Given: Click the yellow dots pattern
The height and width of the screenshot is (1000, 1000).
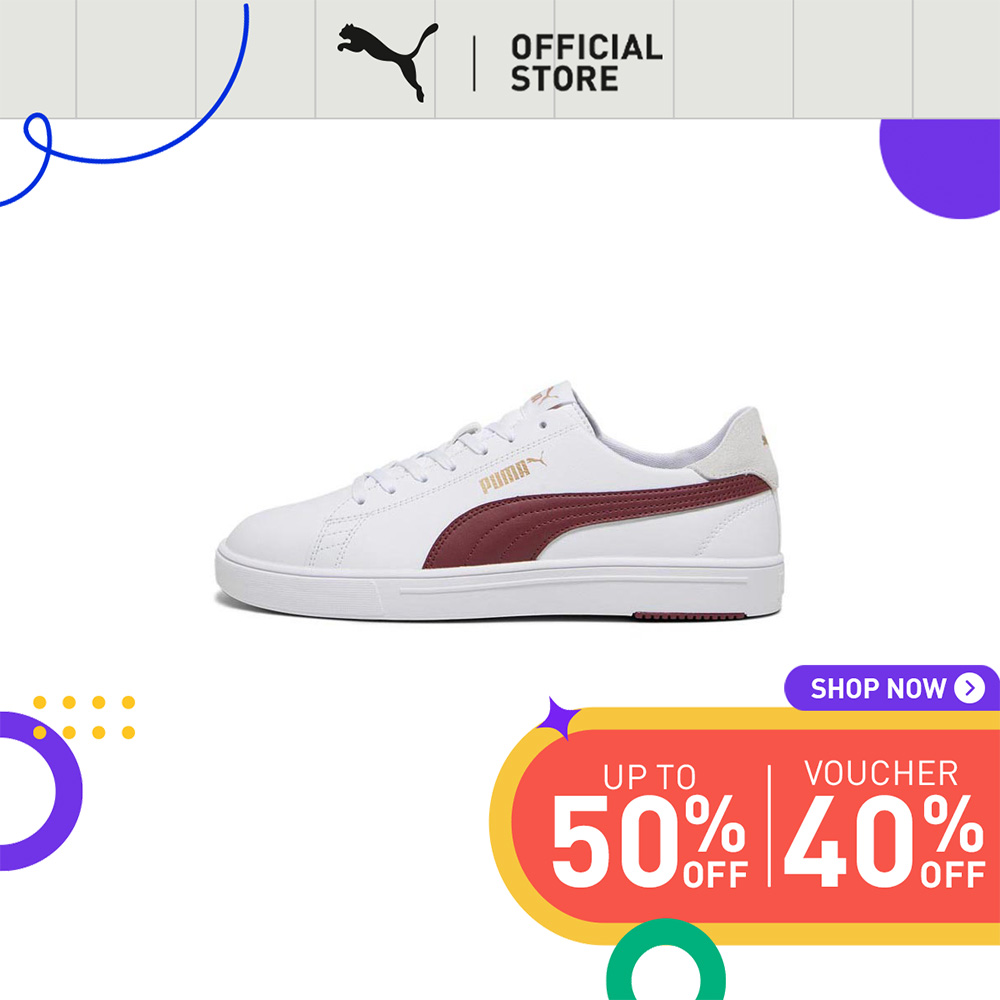Looking at the screenshot, I should (84, 717).
